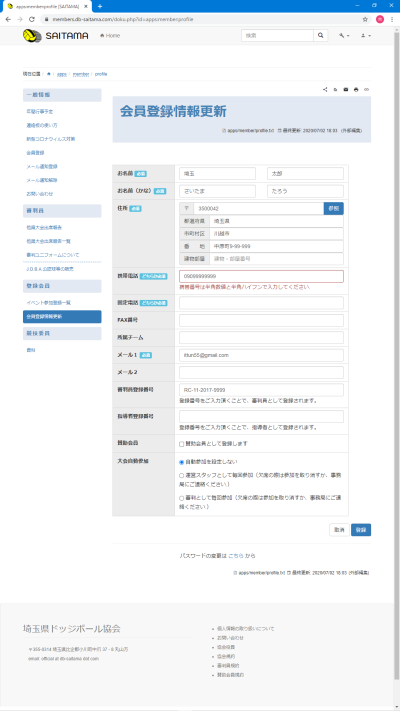Choose 運営スタッフとして毎回参加 radio option
The width and height of the screenshot is (400, 711).
tap(181, 476)
